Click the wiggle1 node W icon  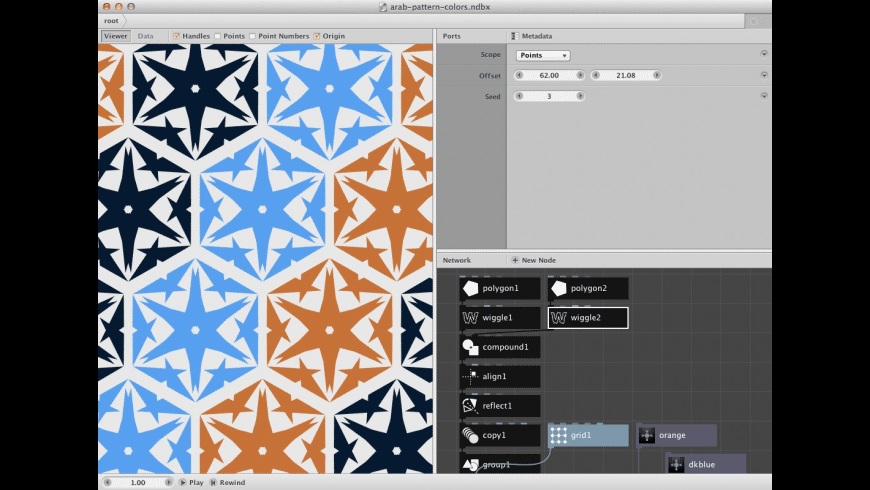(471, 318)
